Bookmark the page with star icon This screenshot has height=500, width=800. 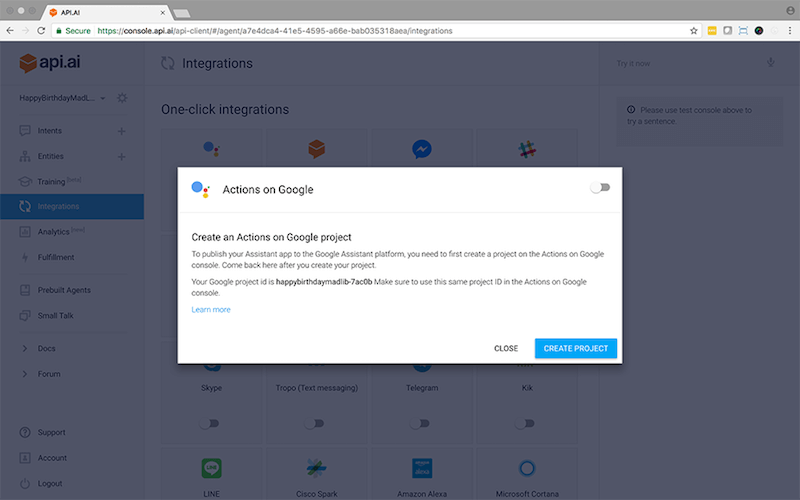tap(693, 31)
